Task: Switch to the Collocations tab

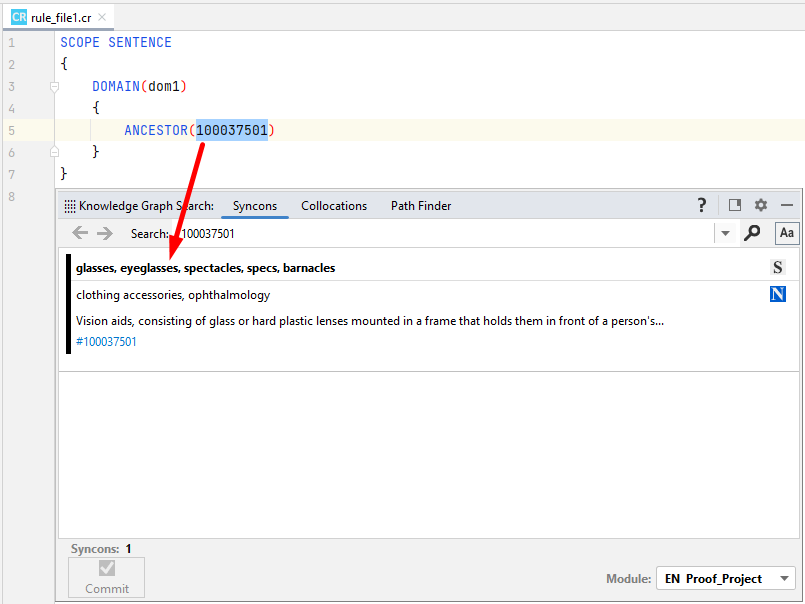Action: [334, 206]
